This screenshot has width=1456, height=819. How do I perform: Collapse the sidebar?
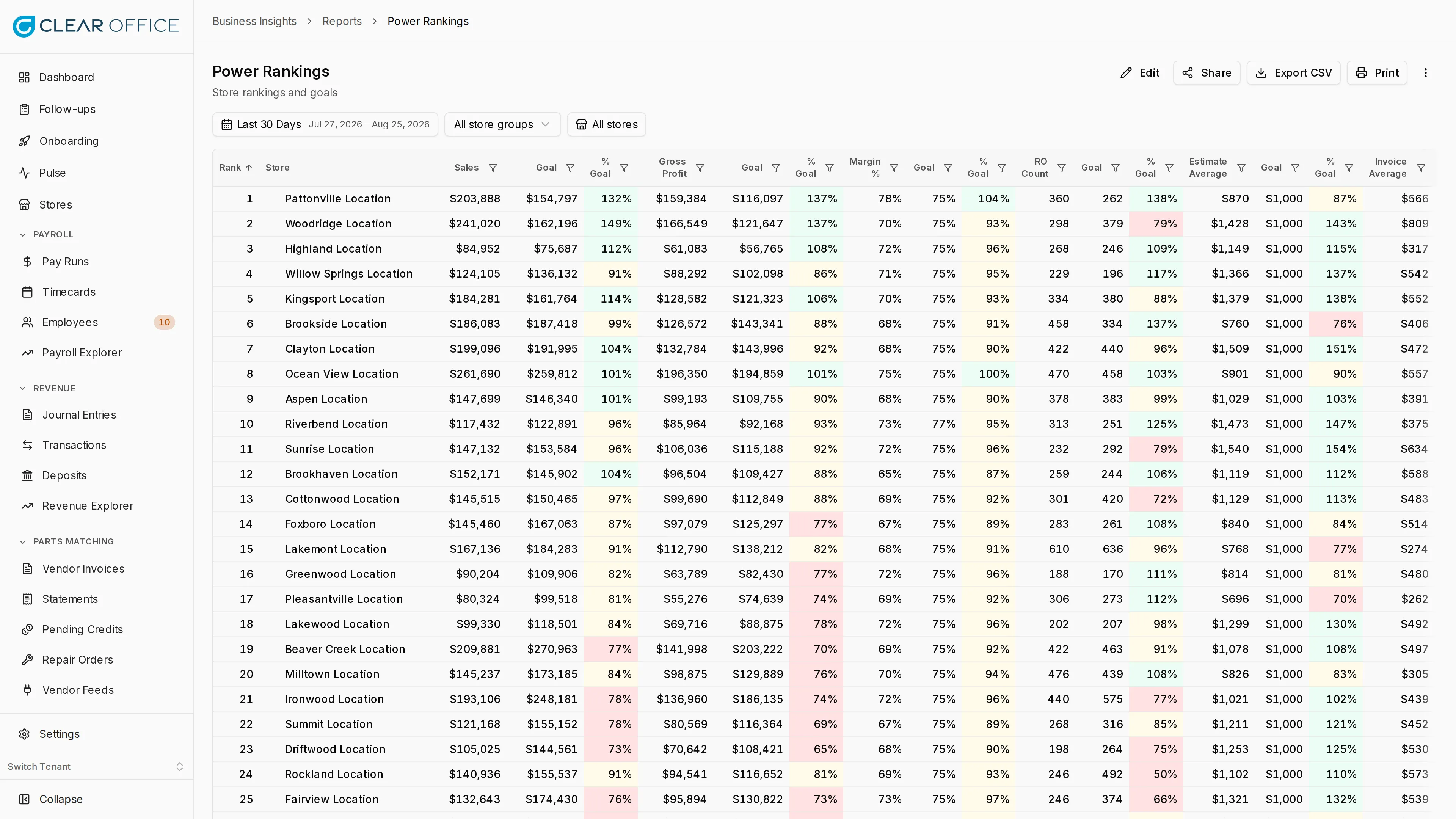coord(97,799)
